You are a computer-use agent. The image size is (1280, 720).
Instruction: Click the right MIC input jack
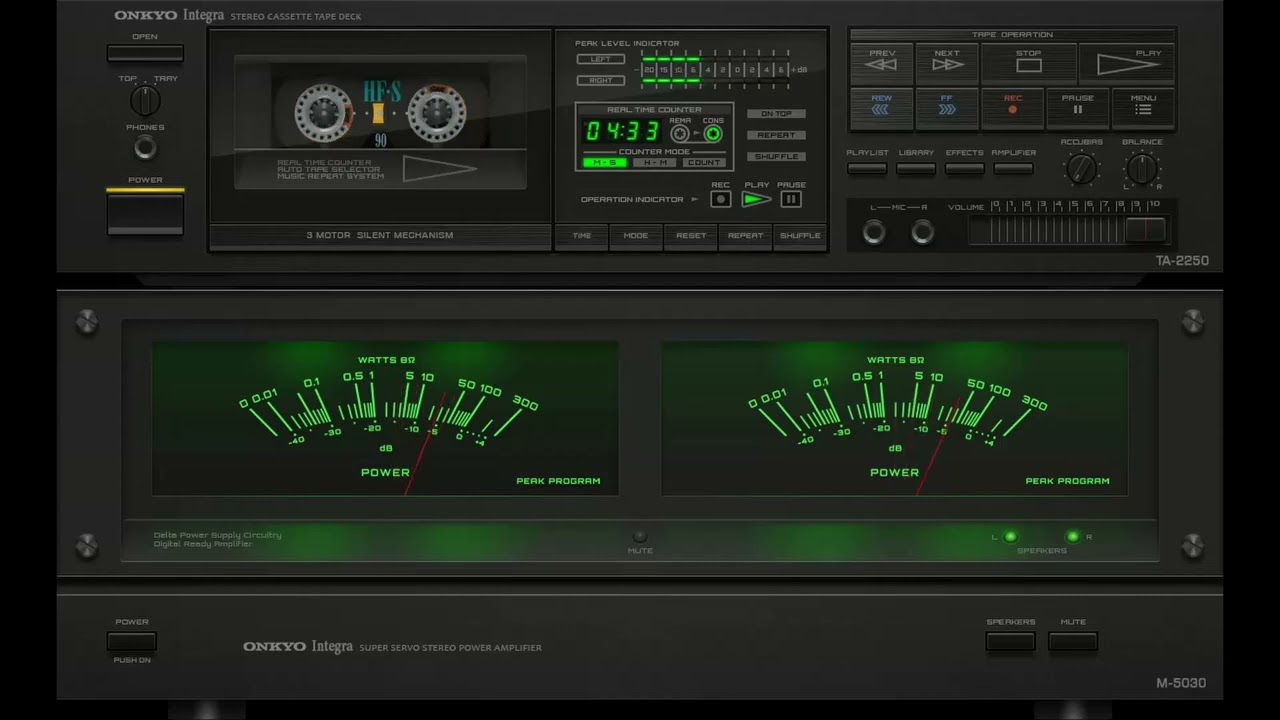[x=923, y=232]
